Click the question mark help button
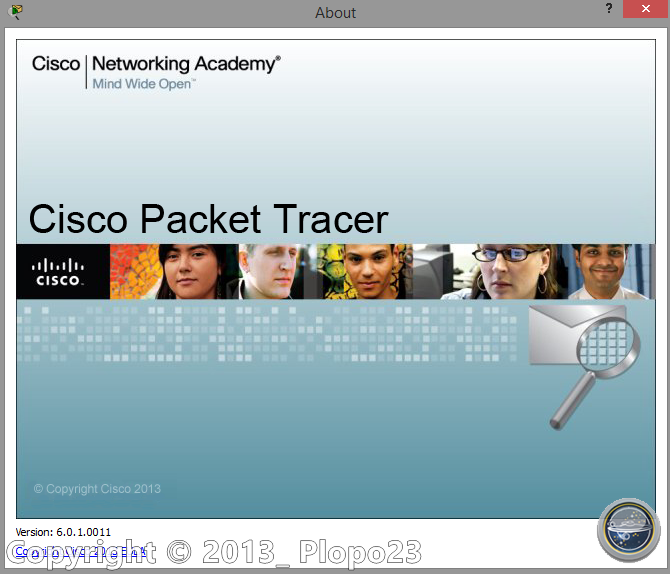The width and height of the screenshot is (670, 574). click(609, 8)
